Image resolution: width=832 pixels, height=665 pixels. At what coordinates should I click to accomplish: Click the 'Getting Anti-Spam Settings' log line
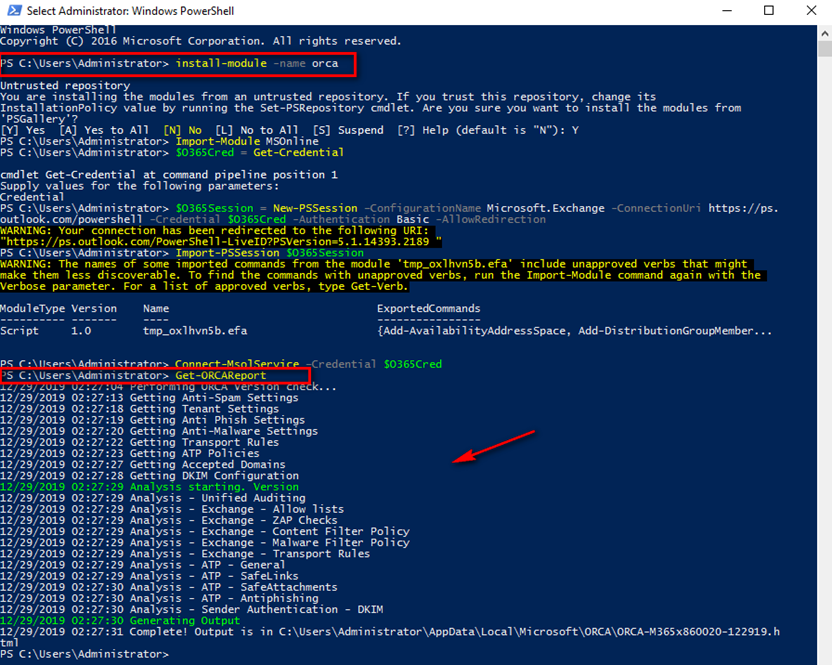click(149, 398)
